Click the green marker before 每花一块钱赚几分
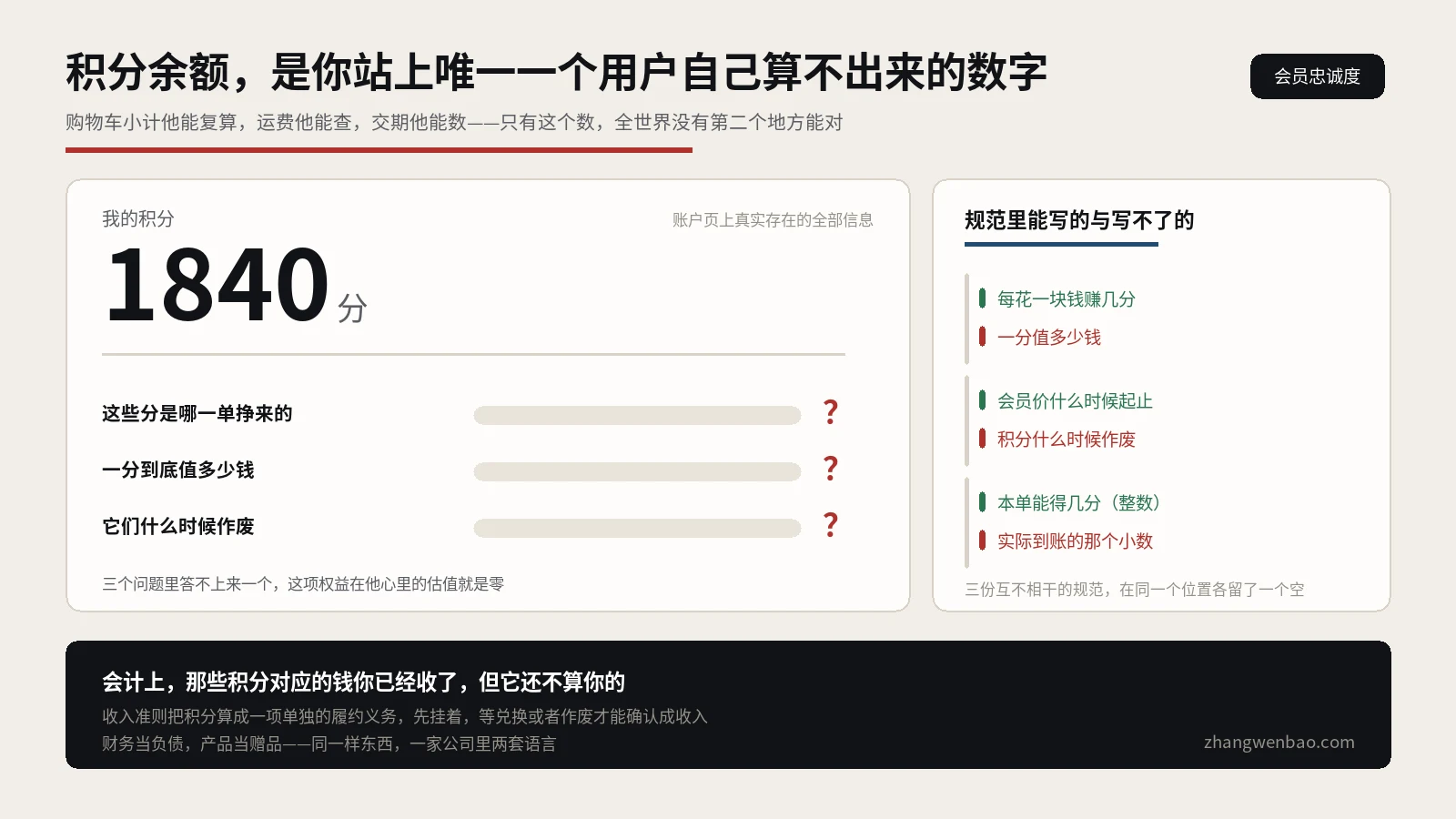 click(x=982, y=298)
